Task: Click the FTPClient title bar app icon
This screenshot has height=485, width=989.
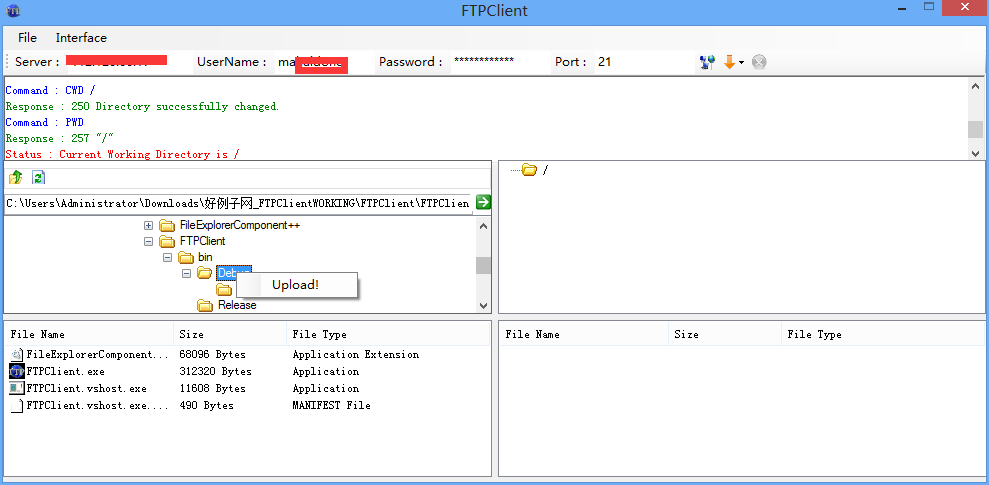Action: (x=13, y=10)
